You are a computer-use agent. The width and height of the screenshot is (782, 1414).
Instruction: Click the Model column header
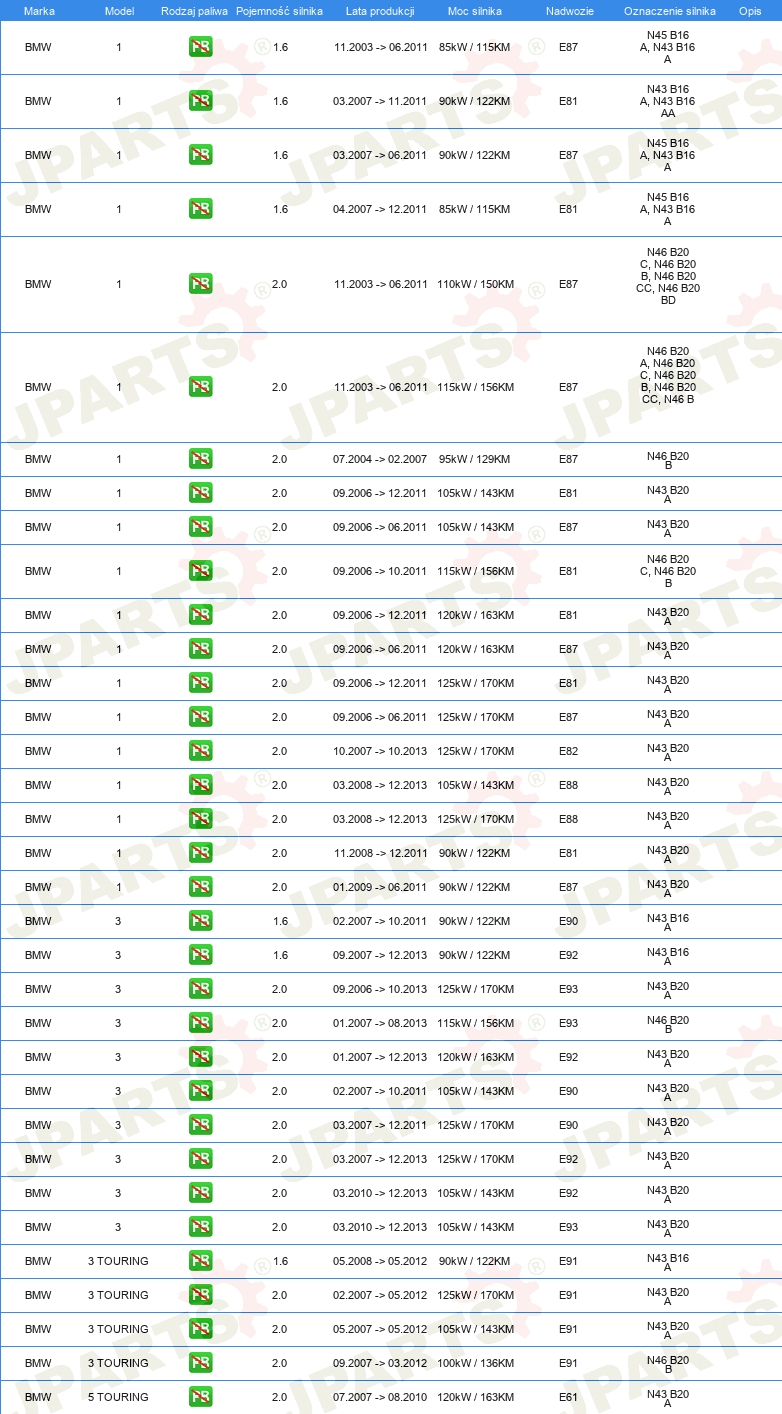click(x=119, y=10)
